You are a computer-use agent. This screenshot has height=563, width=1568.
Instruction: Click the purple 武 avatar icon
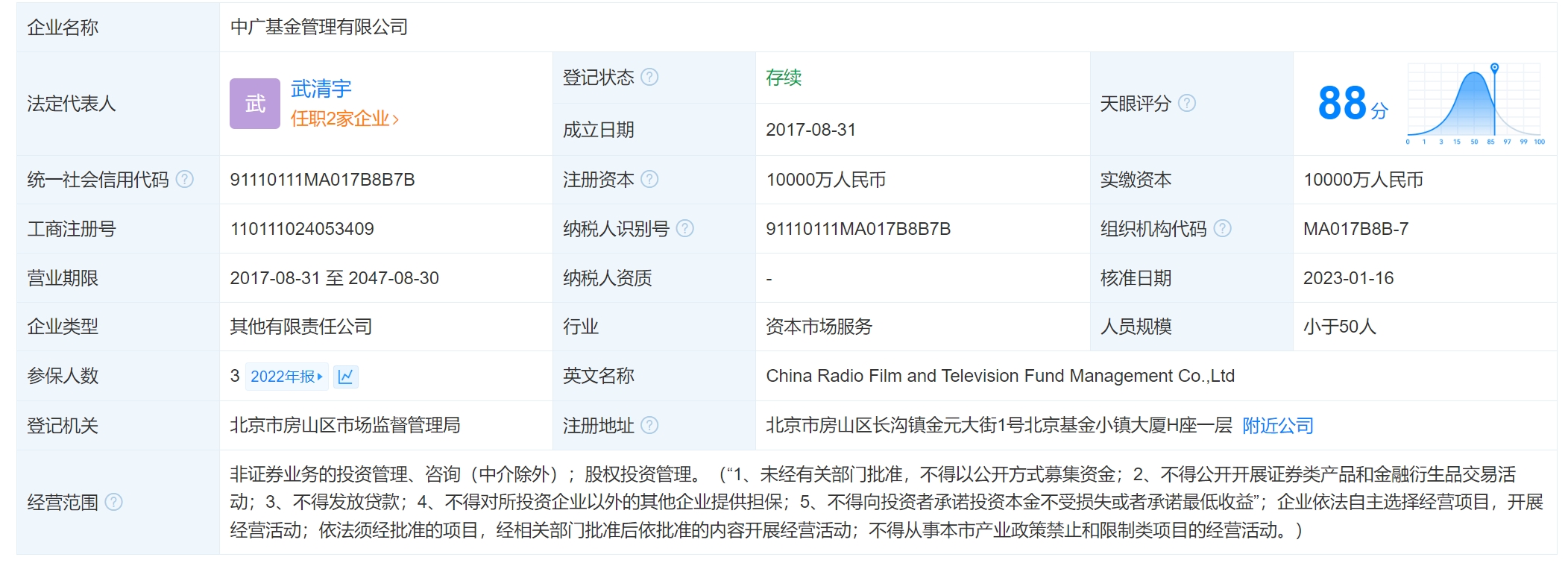[x=255, y=104]
